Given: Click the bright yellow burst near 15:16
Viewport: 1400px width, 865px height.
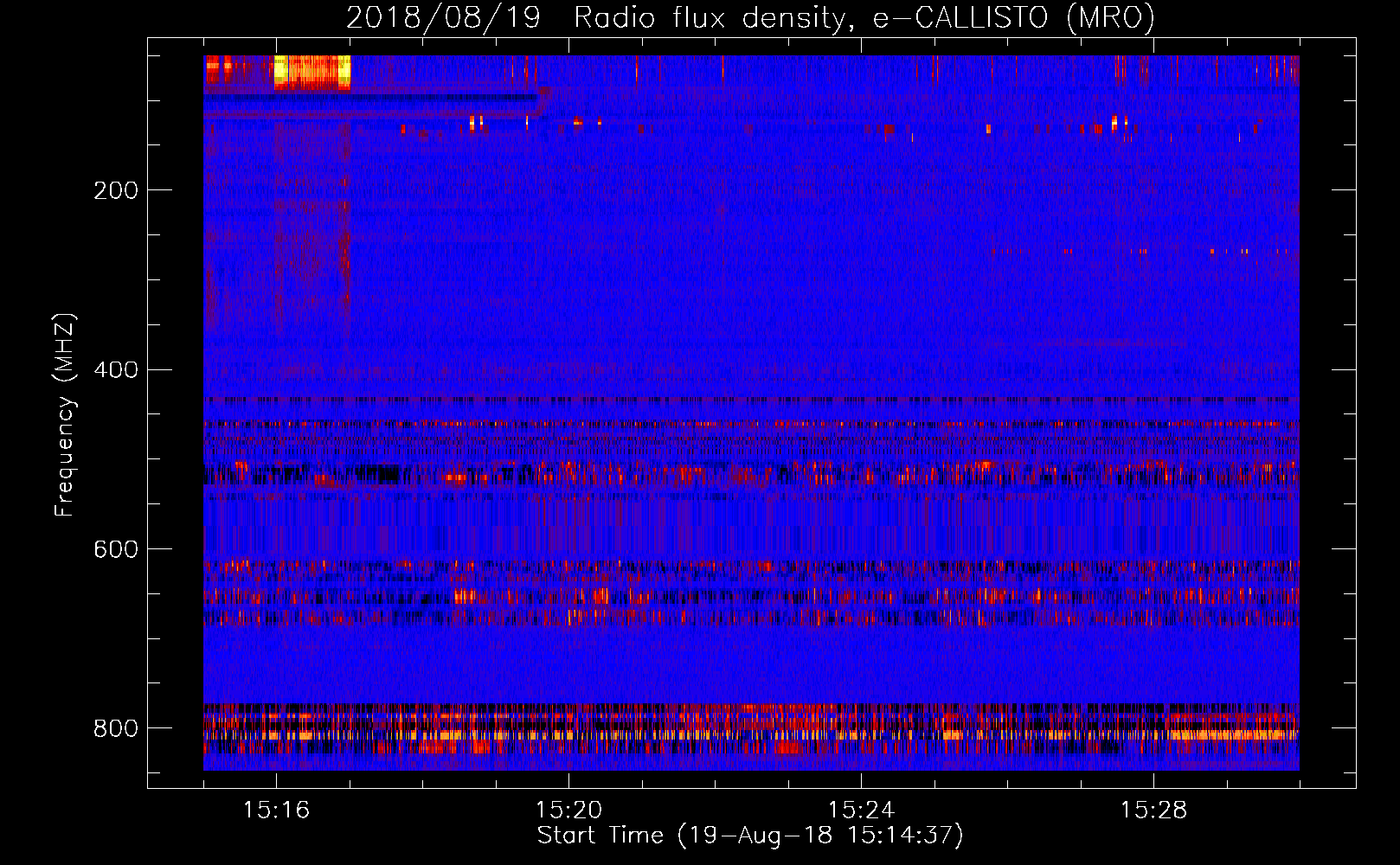Looking at the screenshot, I should coord(312,72).
